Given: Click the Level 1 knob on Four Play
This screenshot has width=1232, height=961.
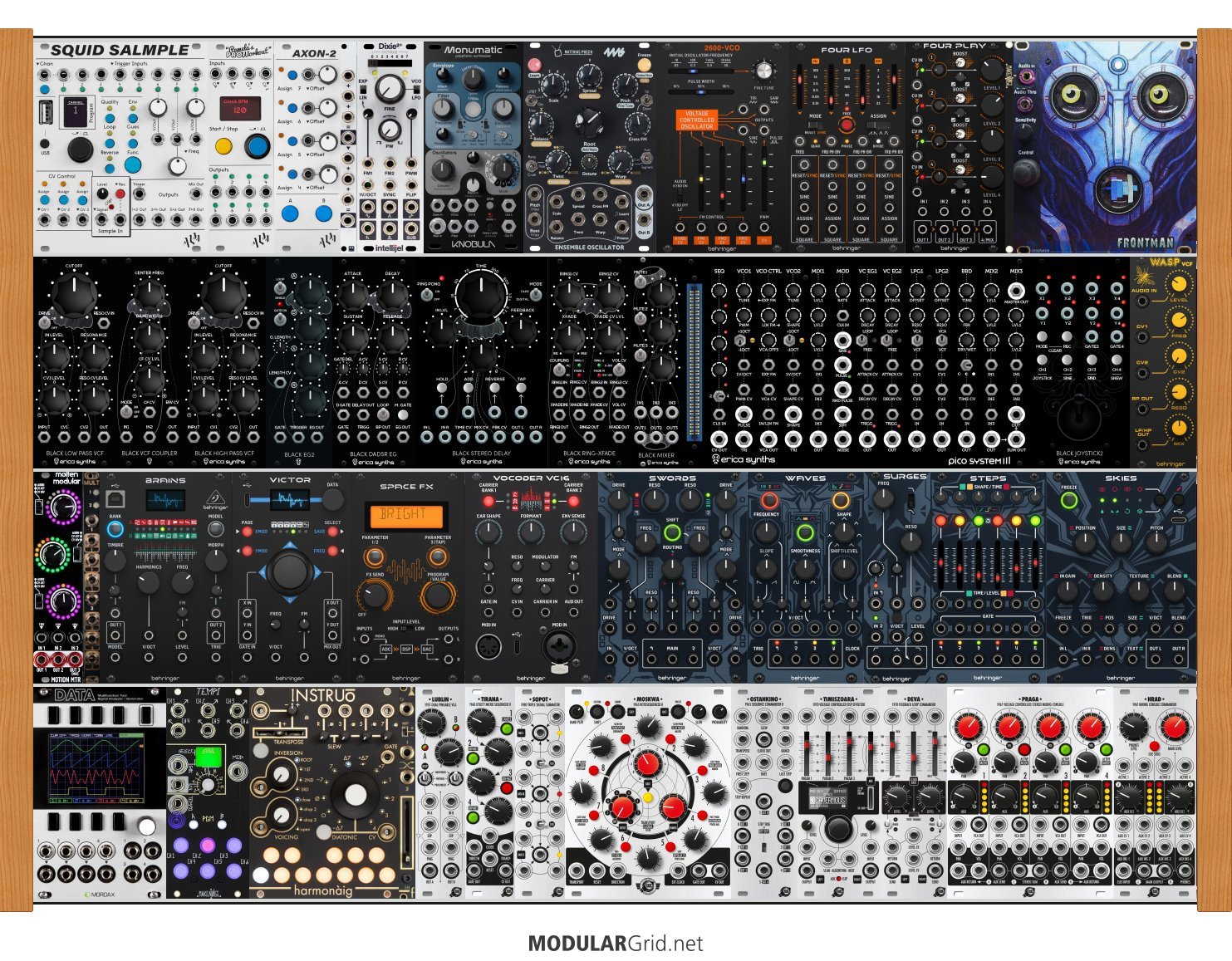Looking at the screenshot, I should point(992,69).
